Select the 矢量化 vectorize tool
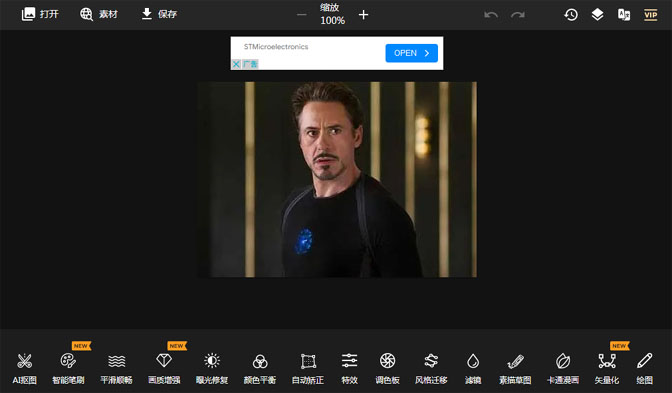 pyautogui.click(x=607, y=368)
